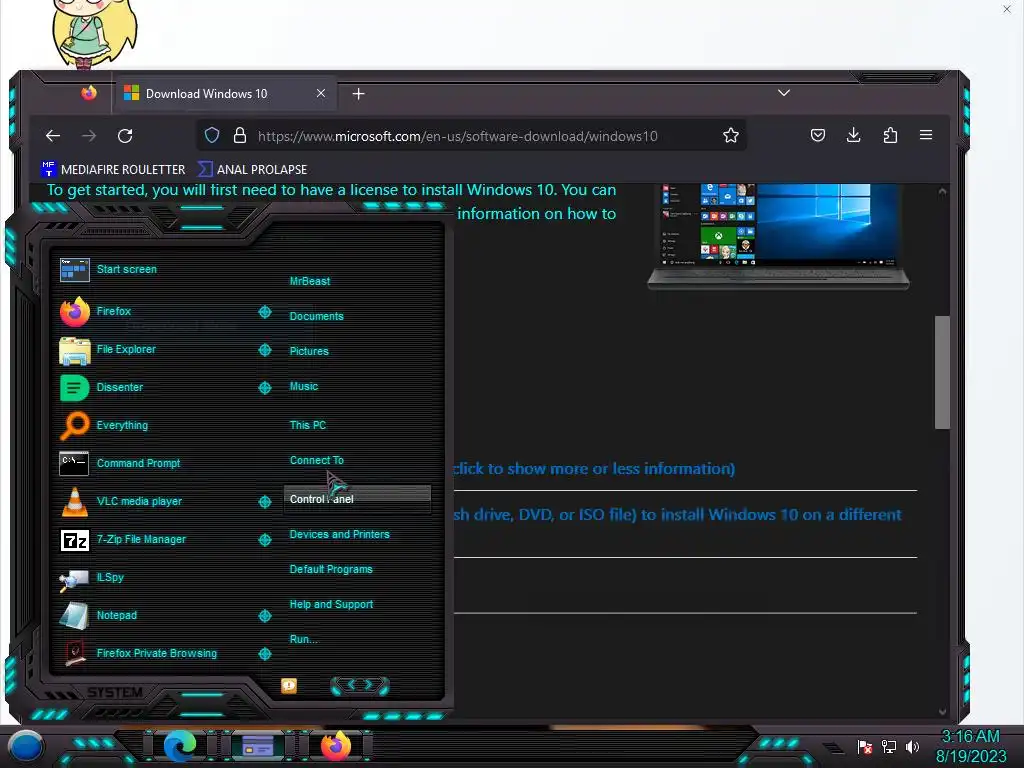Image resolution: width=1024 pixels, height=768 pixels.
Task: Open Documents from the start menu
Action: pos(317,316)
